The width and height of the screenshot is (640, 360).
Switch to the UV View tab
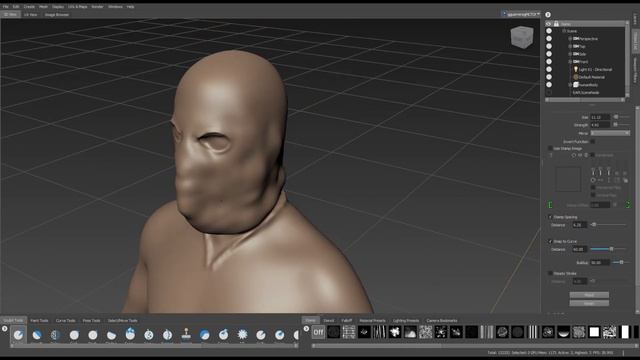click(x=31, y=15)
